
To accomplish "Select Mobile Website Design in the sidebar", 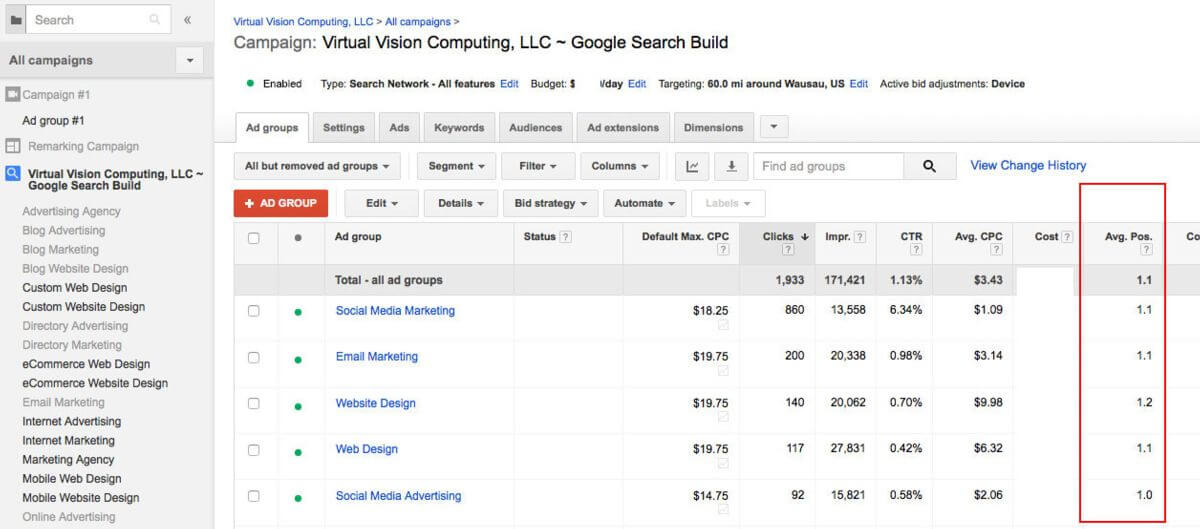I will 81,498.
